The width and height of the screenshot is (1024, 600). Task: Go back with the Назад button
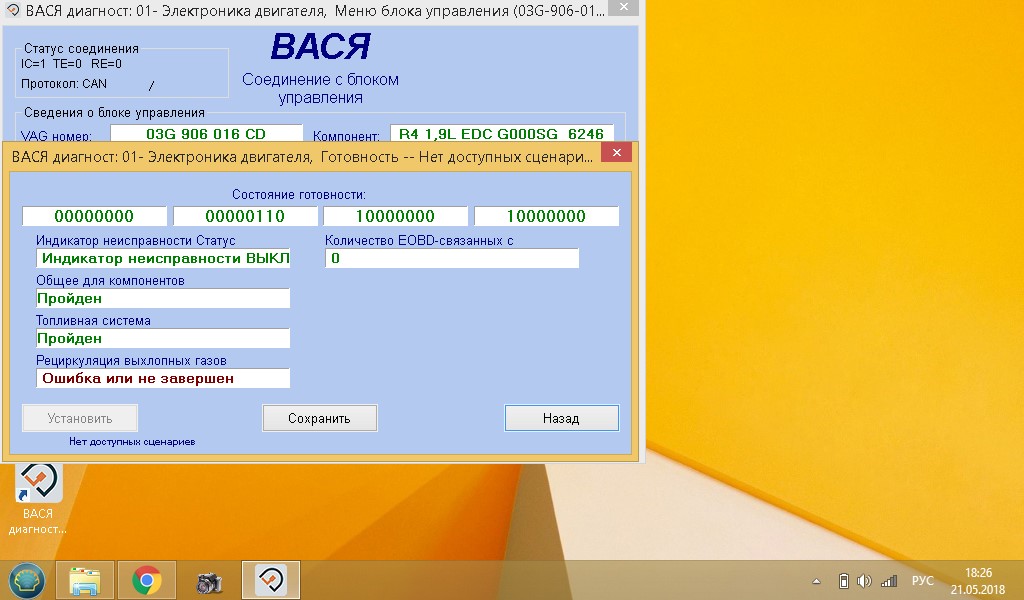click(x=562, y=418)
